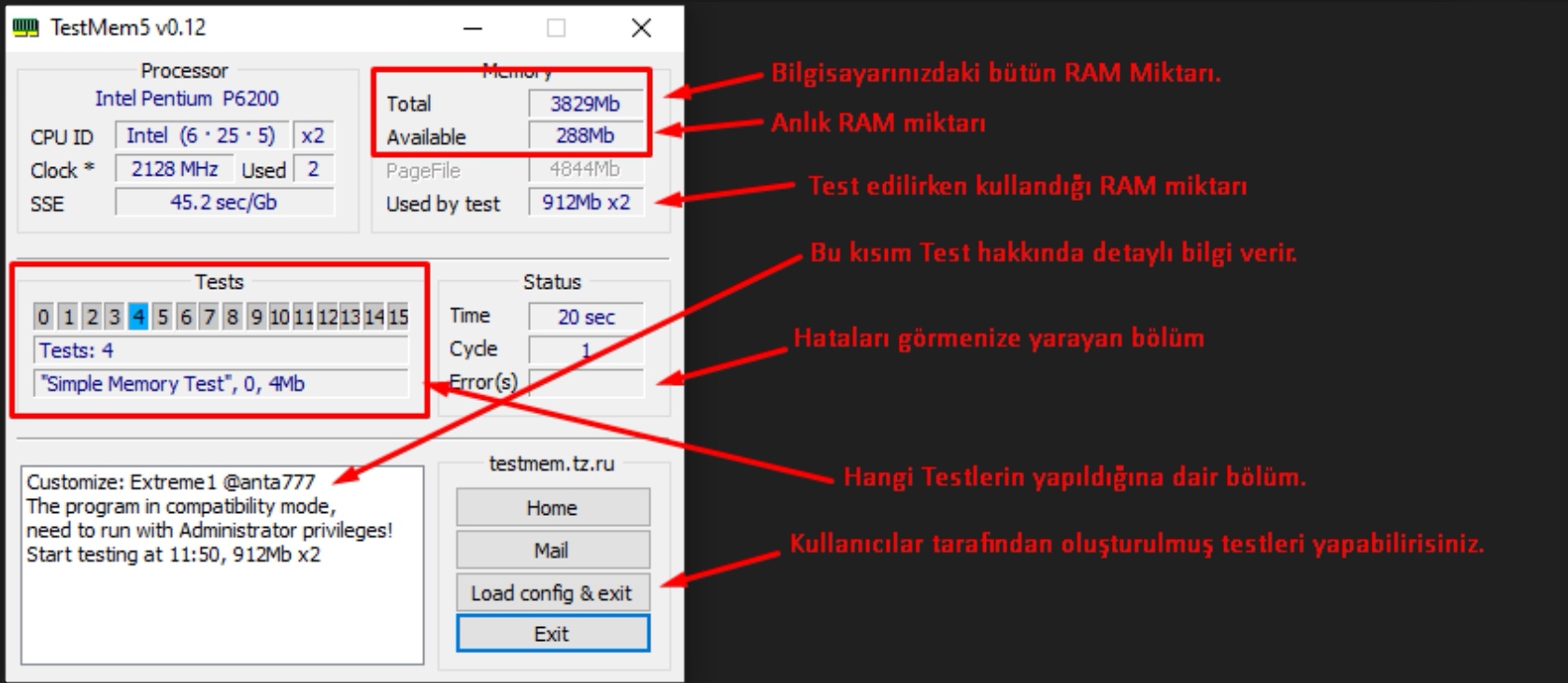Viewport: 1568px width, 683px height.
Task: Click the Total label in Memory group
Action: point(409,104)
